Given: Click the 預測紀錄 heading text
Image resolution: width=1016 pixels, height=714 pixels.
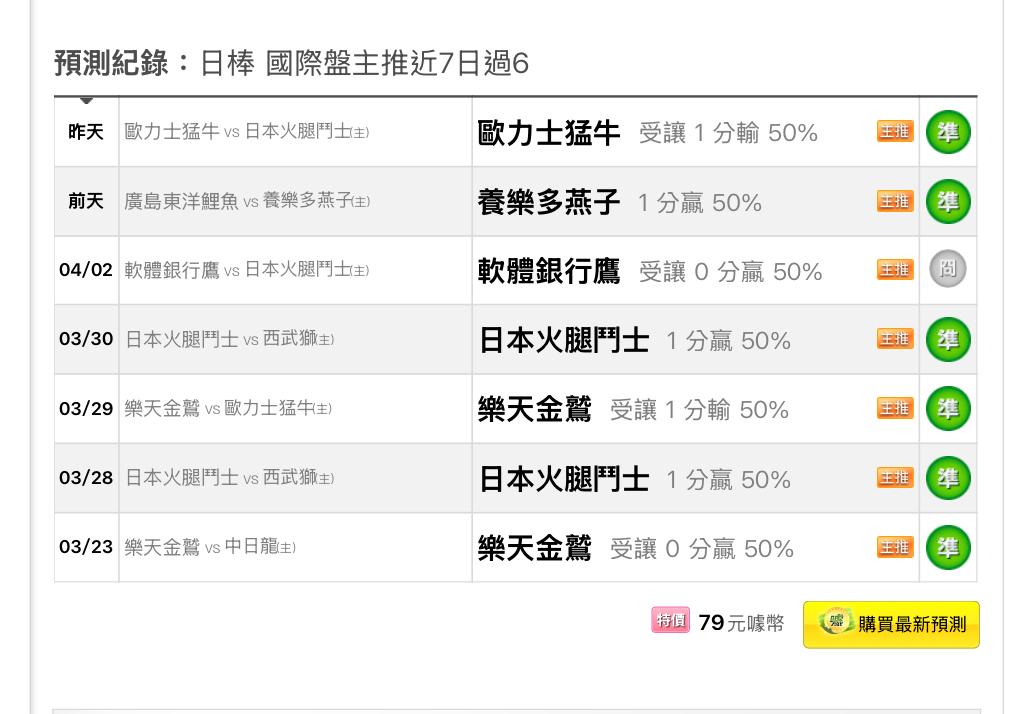Looking at the screenshot, I should pyautogui.click(x=111, y=63).
